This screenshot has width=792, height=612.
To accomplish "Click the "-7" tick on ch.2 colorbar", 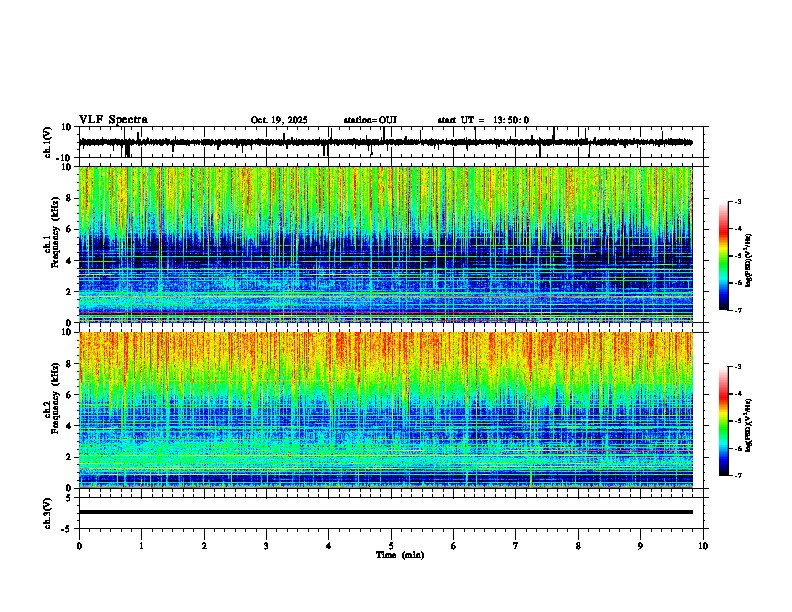I will click(738, 475).
